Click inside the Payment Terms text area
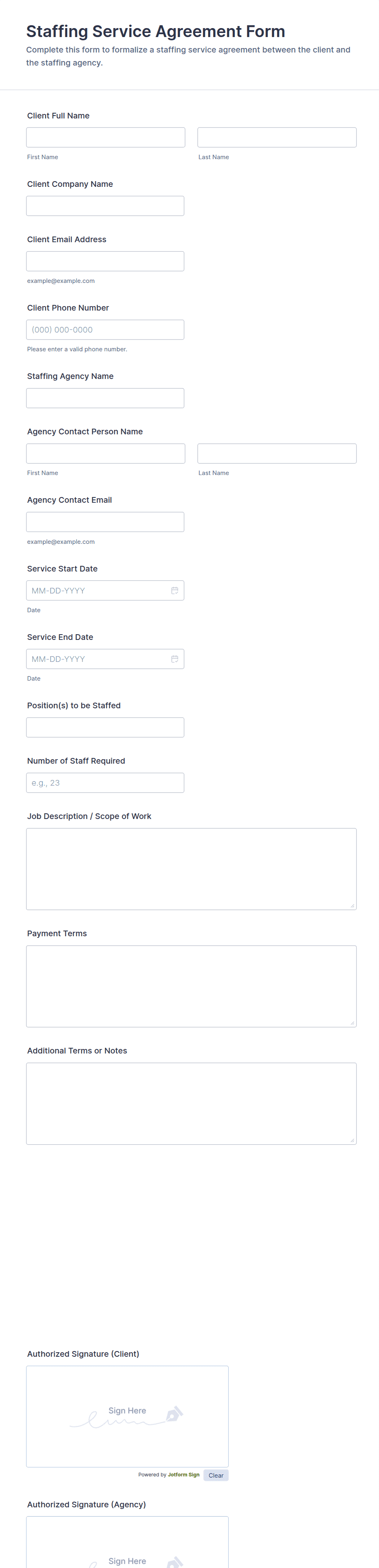379x1568 pixels. (191, 986)
